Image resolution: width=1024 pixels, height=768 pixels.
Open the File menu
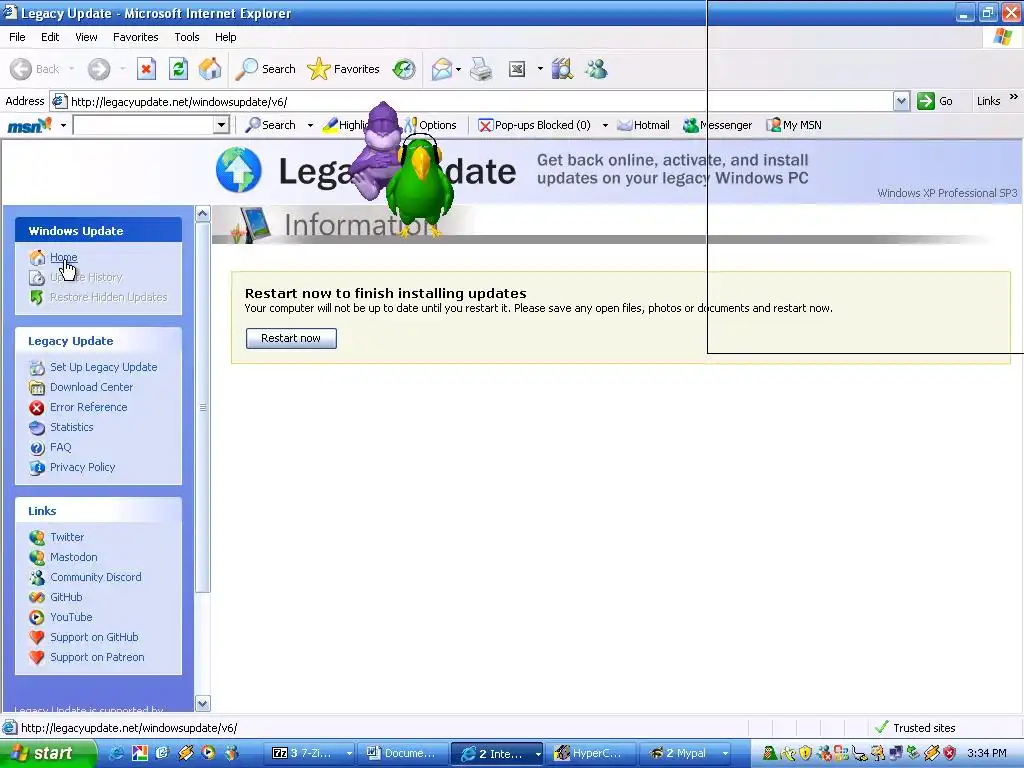coord(17,37)
